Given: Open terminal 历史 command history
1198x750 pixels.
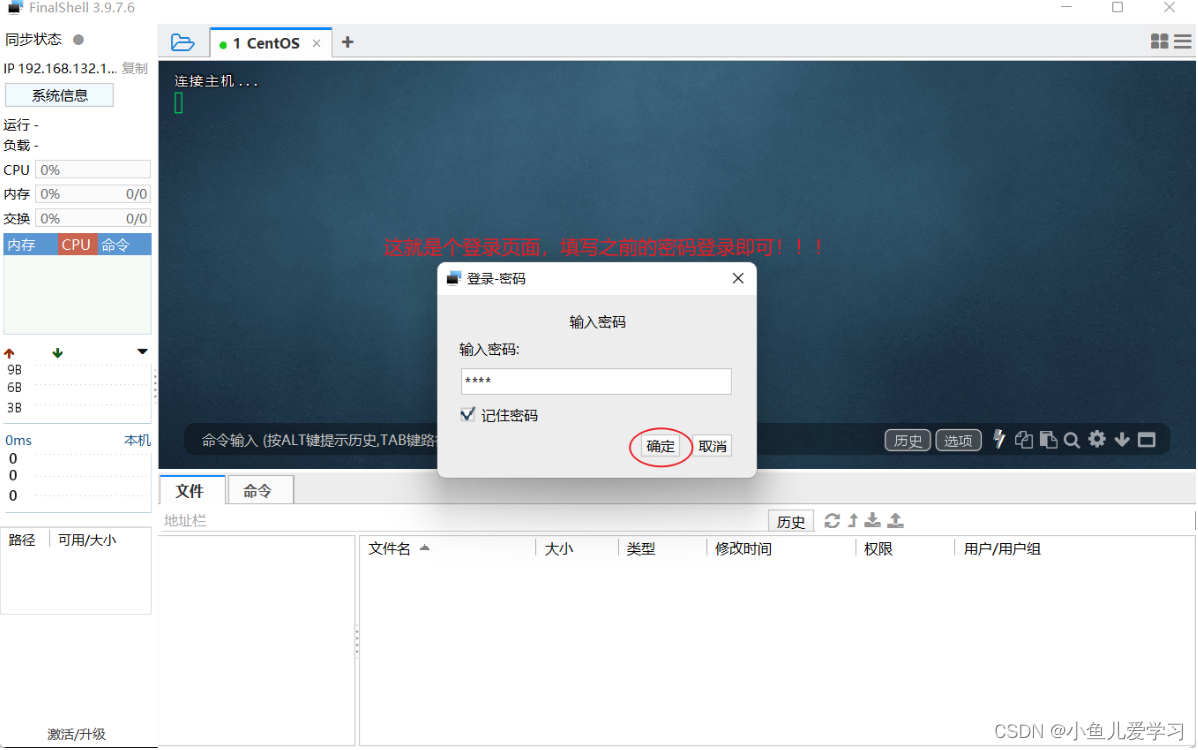Looking at the screenshot, I should [908, 440].
